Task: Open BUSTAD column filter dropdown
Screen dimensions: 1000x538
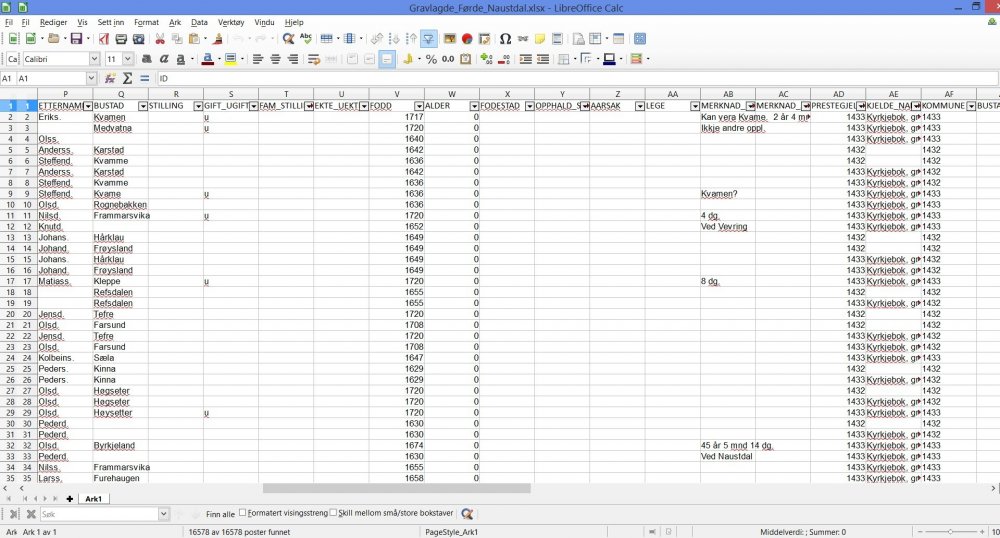Action: [142, 105]
